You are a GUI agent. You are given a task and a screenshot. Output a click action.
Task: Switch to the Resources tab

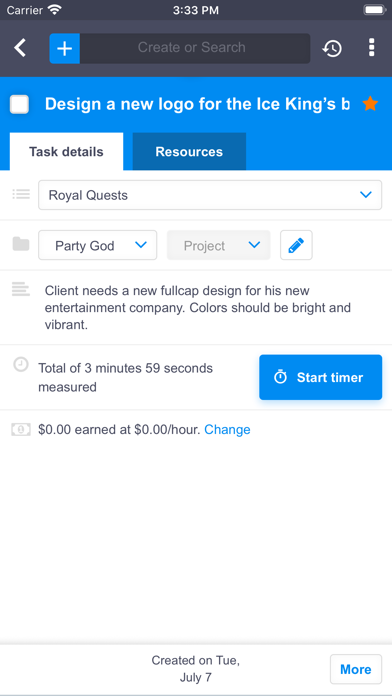point(189,151)
